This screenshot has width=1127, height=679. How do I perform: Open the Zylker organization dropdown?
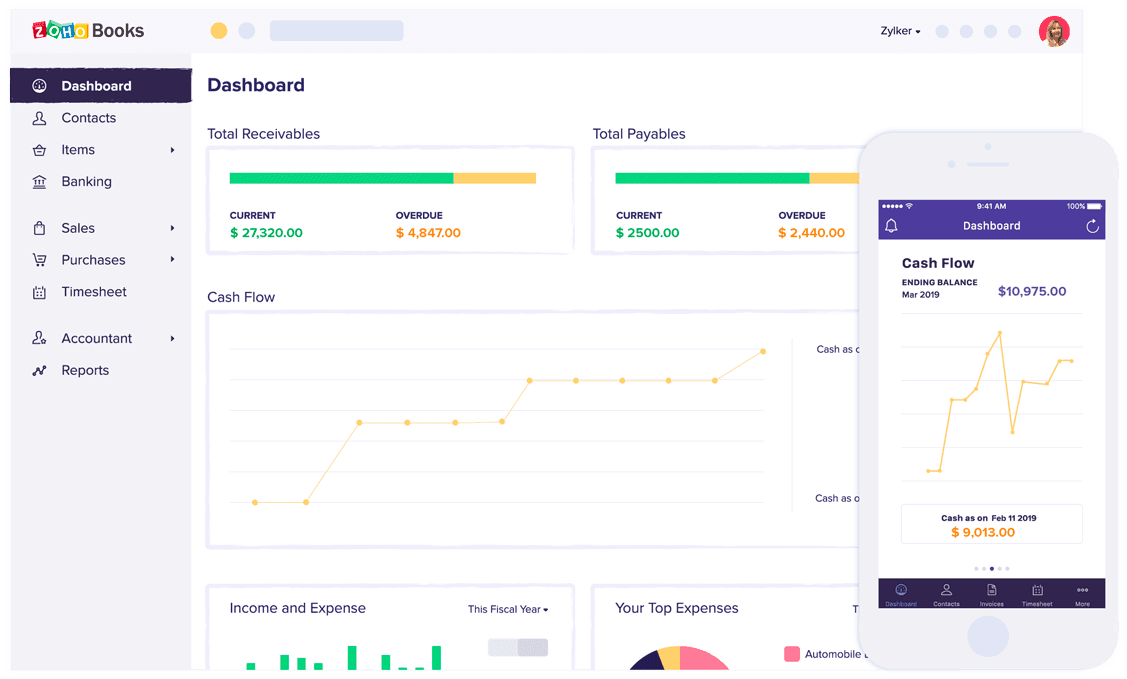(x=900, y=31)
